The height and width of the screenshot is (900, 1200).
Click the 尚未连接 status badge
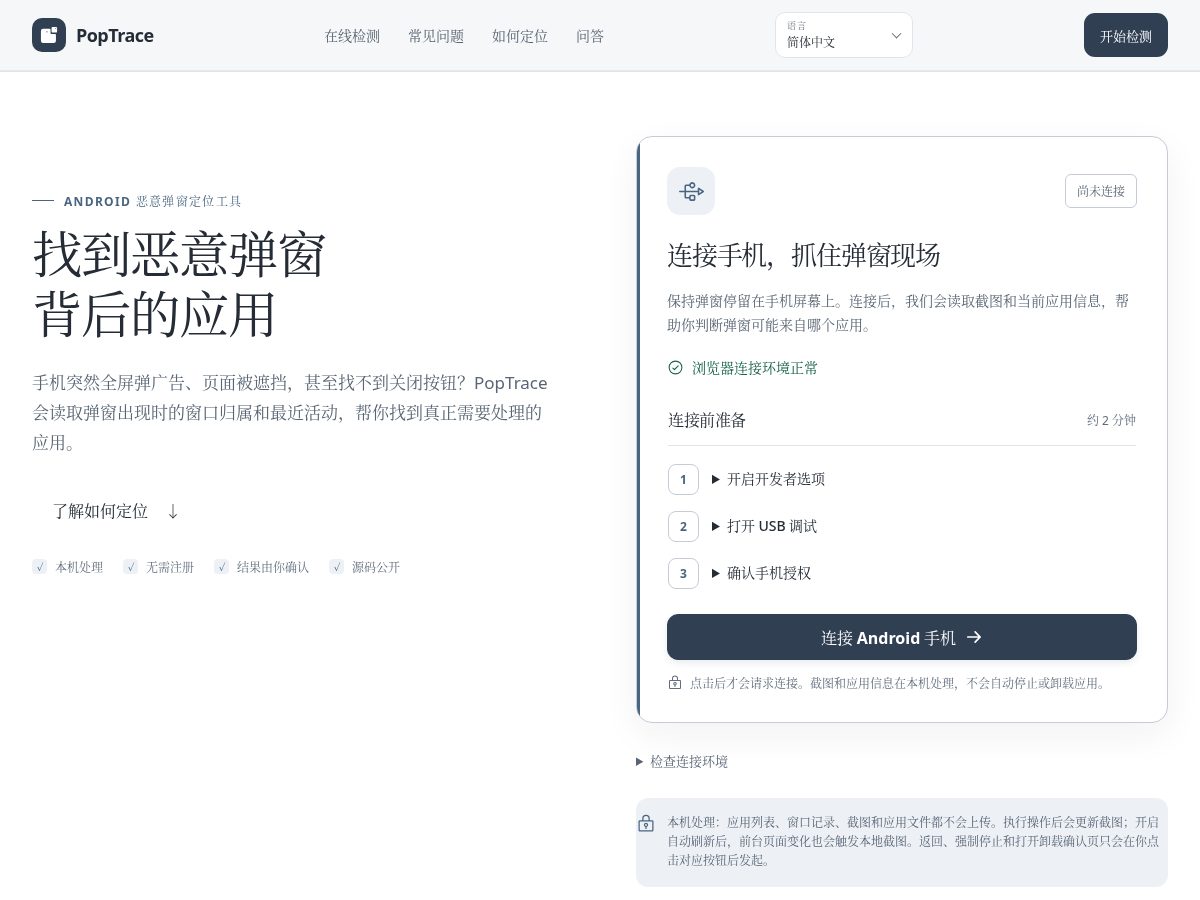coord(1101,191)
